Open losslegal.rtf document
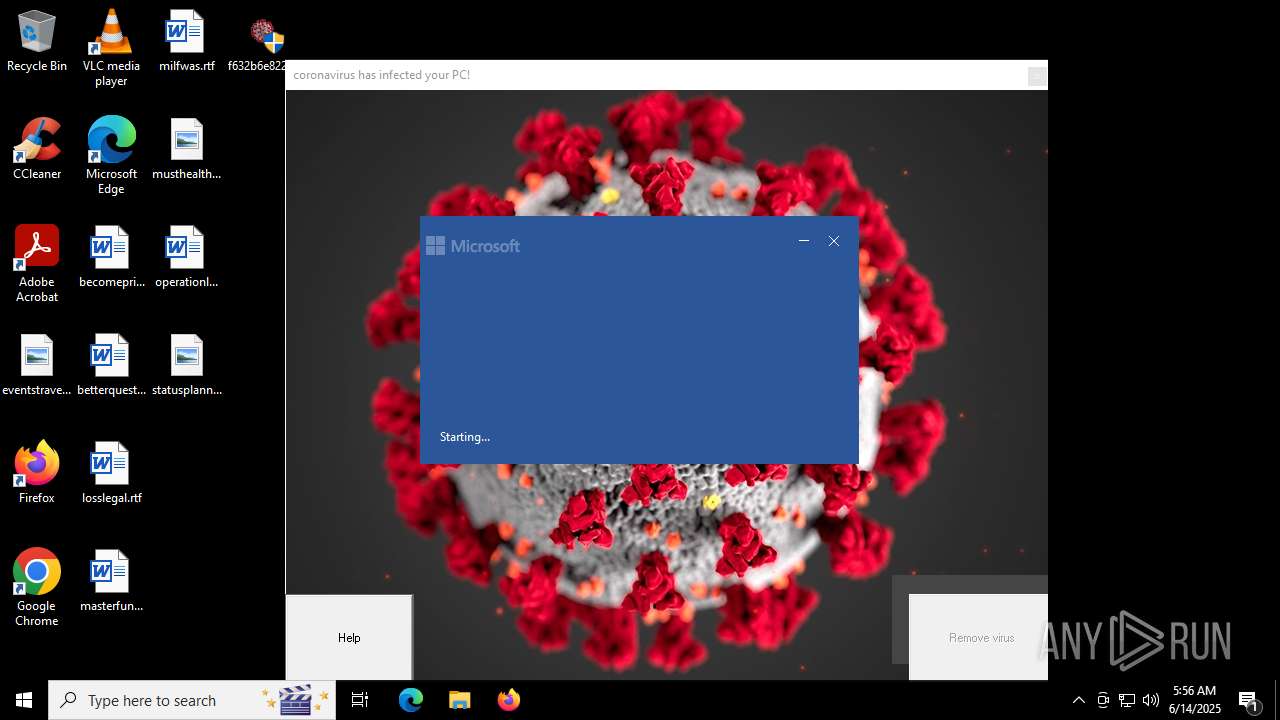The height and width of the screenshot is (720, 1280). click(111, 473)
